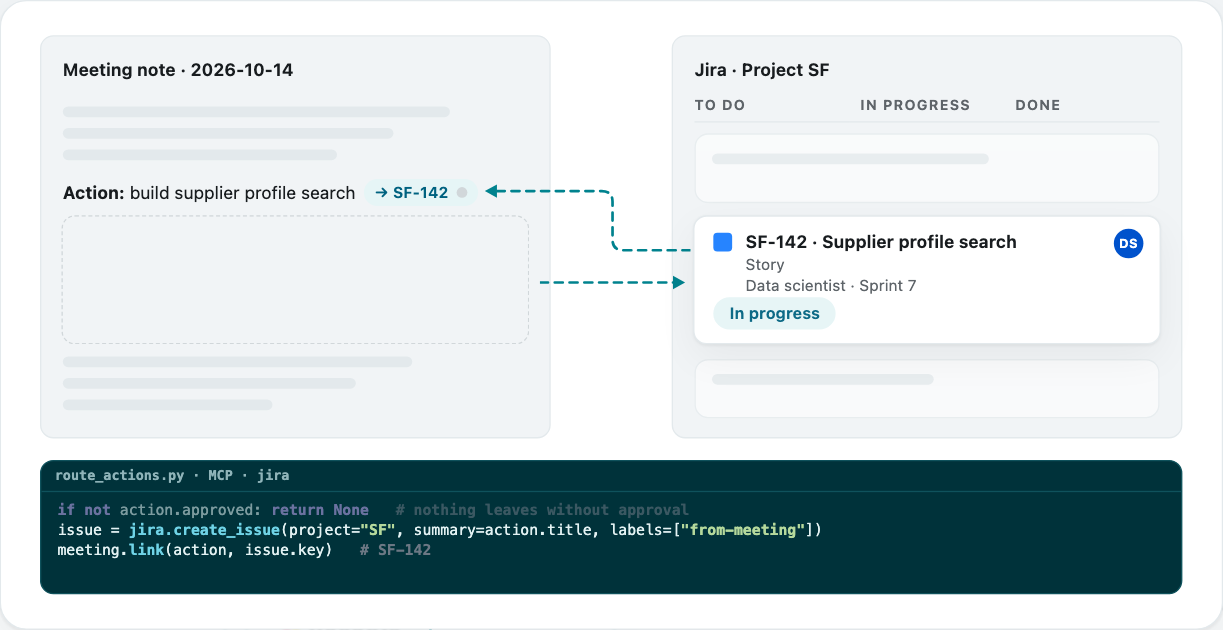Click the Meeting note · 2026-10-14 heading
The image size is (1223, 630).
point(178,70)
